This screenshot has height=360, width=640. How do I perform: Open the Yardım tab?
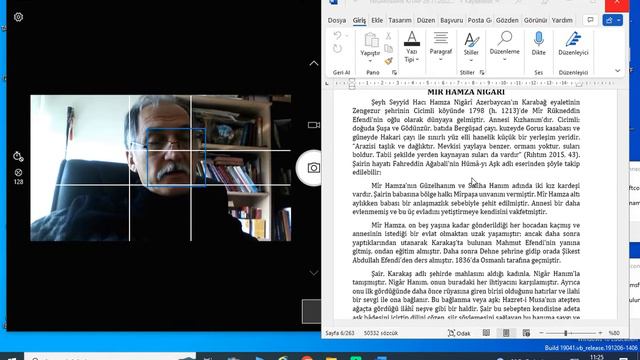pyautogui.click(x=562, y=20)
